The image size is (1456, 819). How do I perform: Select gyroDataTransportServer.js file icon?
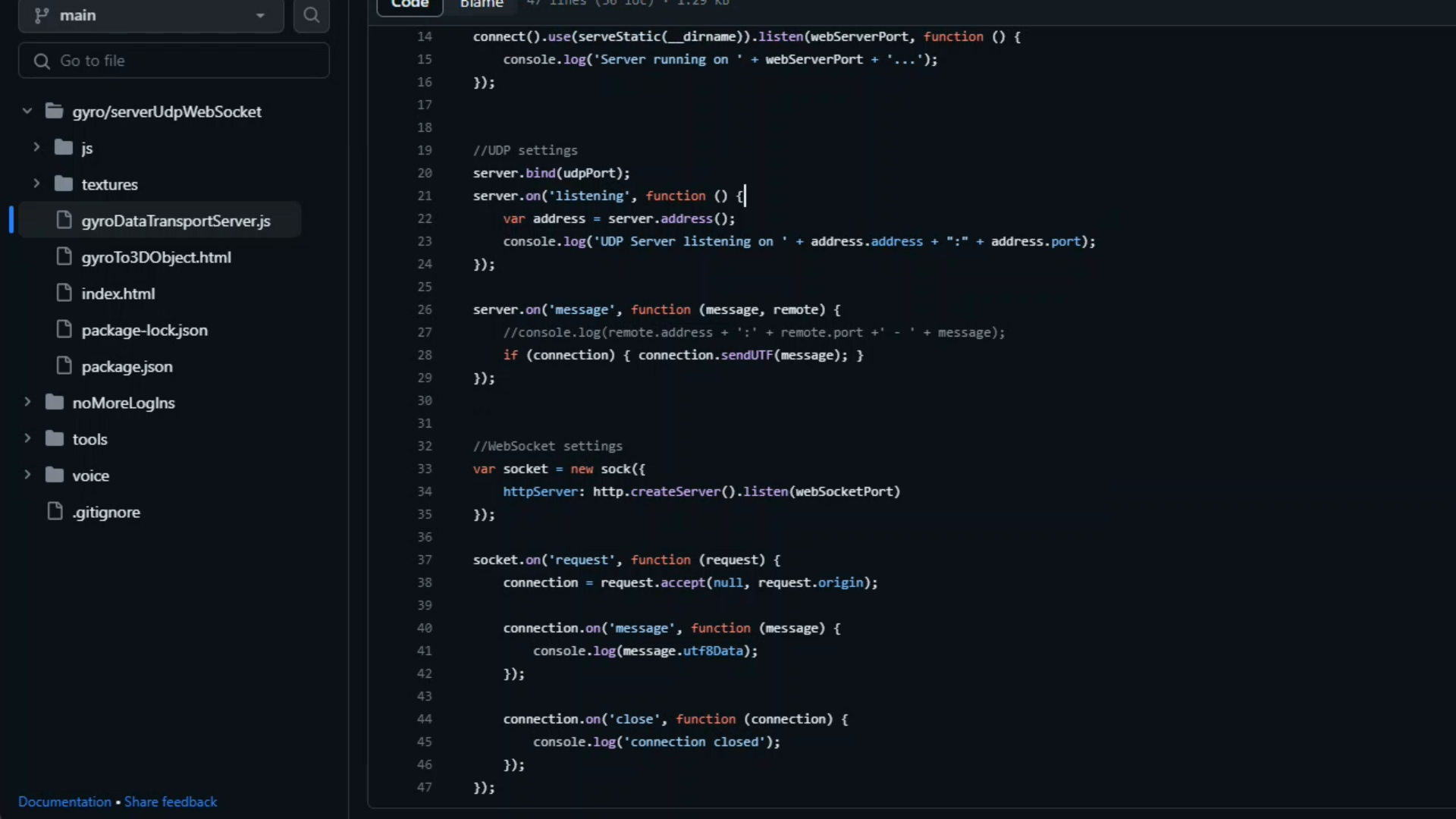pyautogui.click(x=64, y=220)
